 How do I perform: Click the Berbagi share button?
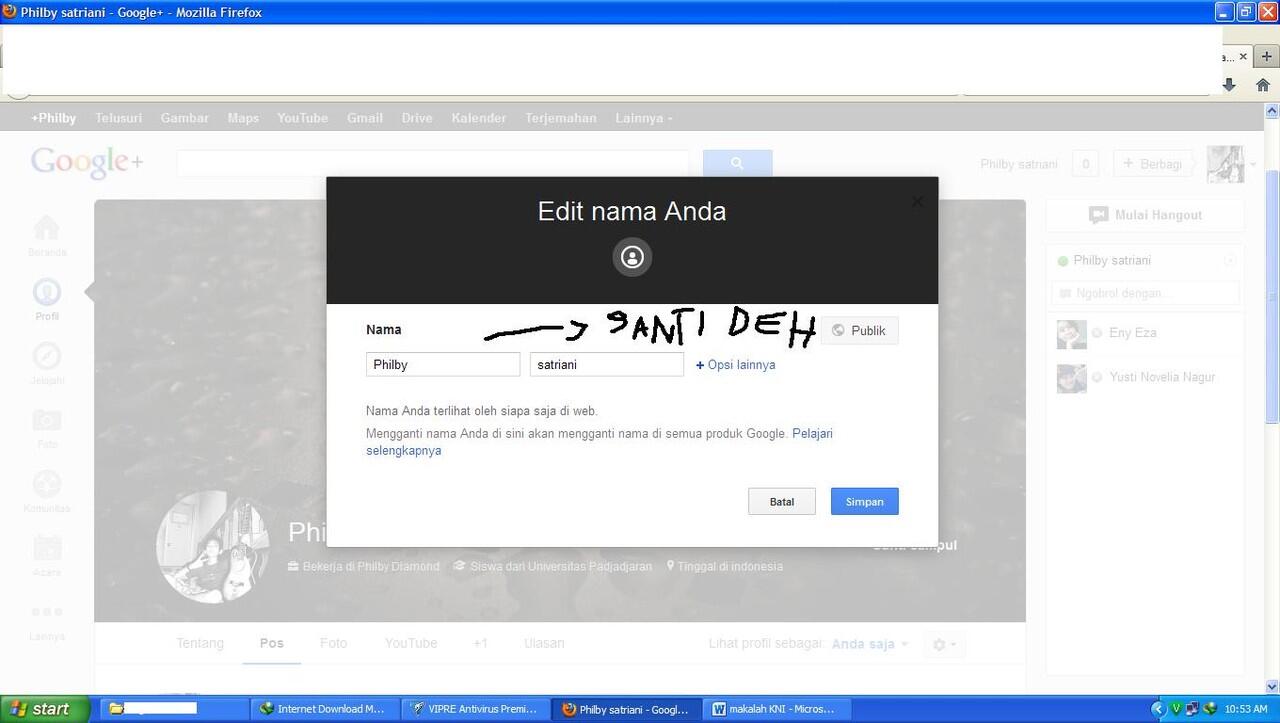coord(1152,164)
